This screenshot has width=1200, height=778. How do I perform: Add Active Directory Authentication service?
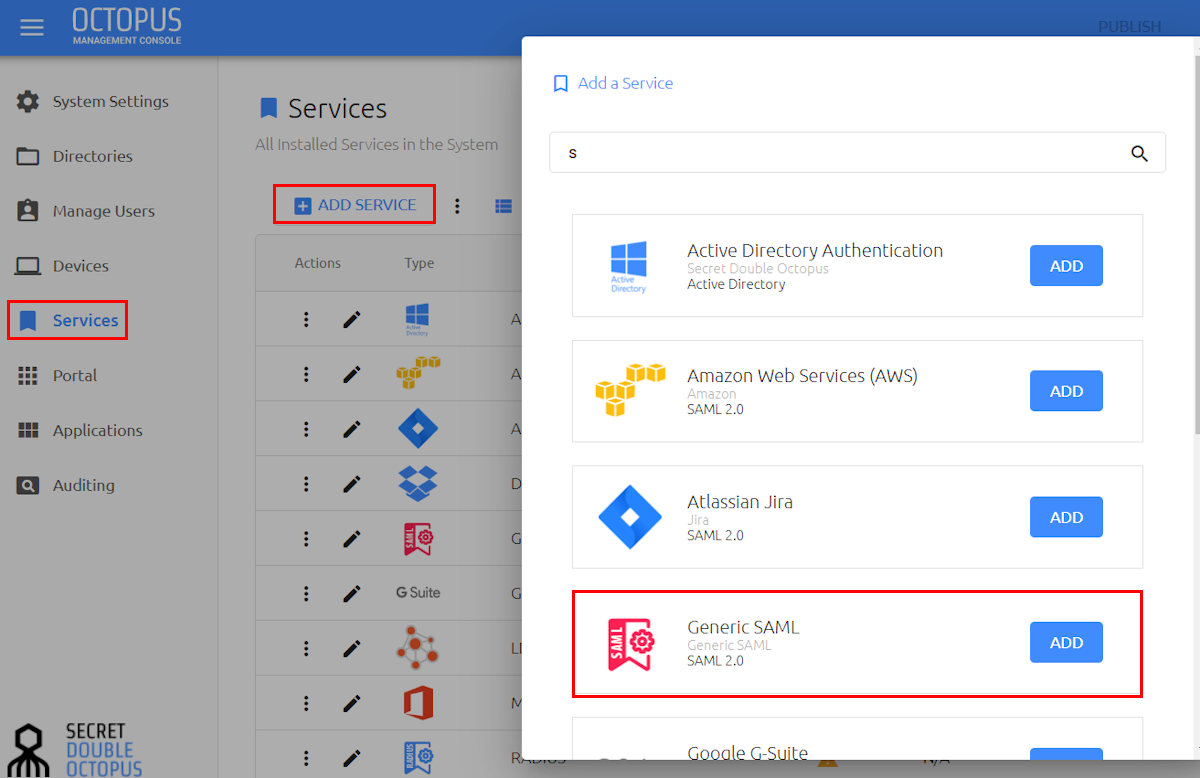[x=1066, y=266]
